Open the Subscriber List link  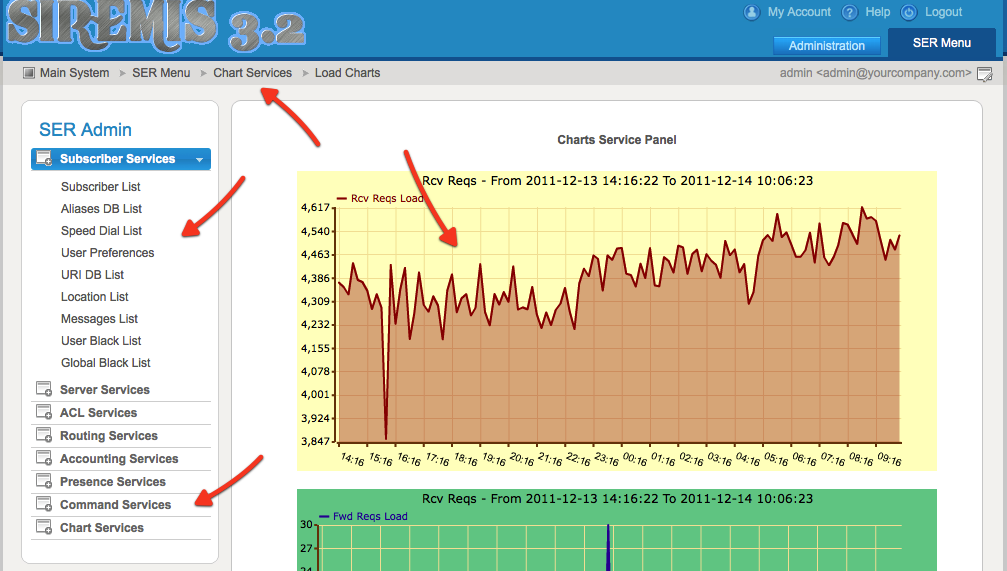[x=100, y=187]
